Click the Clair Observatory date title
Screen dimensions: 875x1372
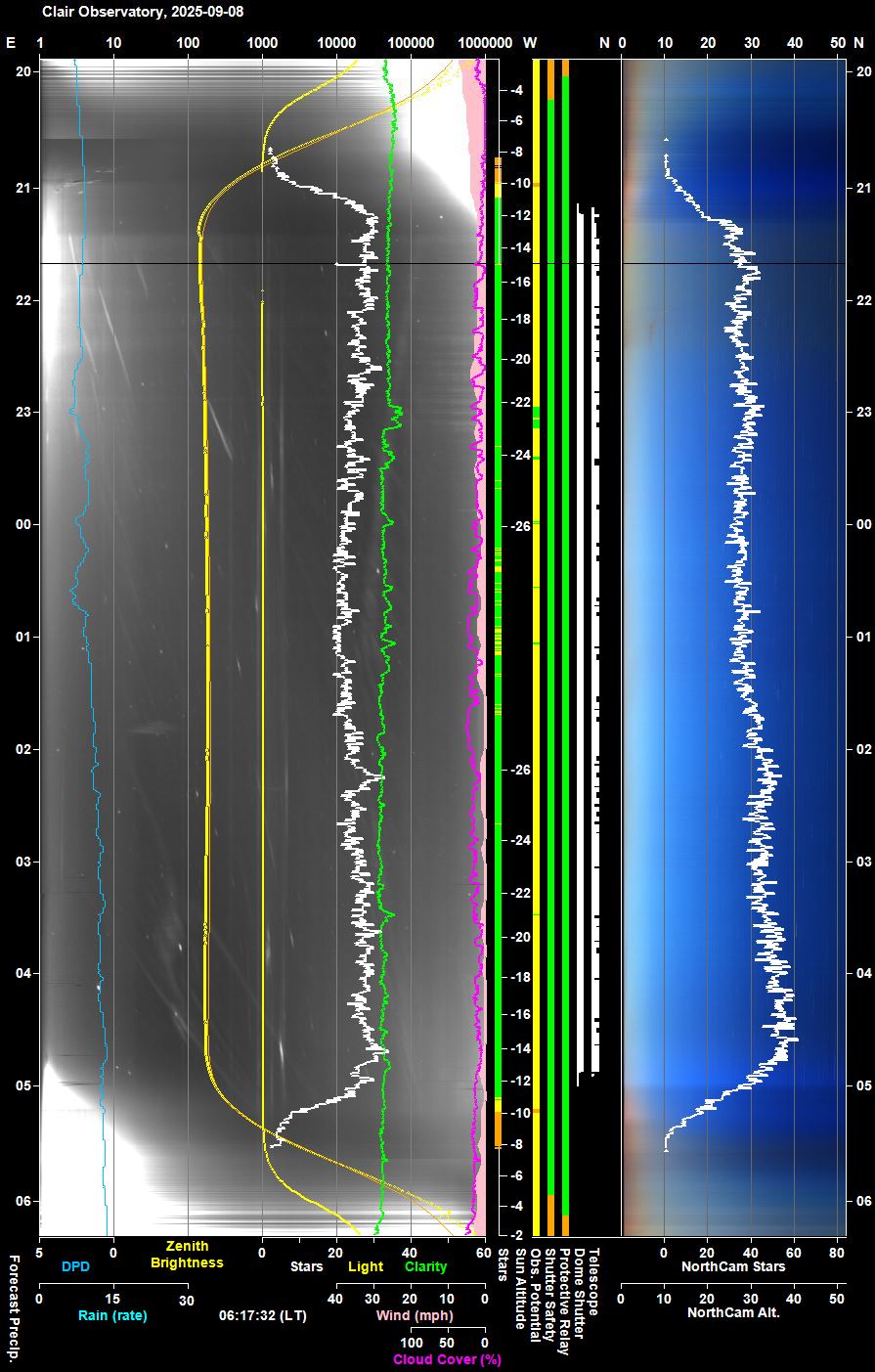[x=143, y=13]
